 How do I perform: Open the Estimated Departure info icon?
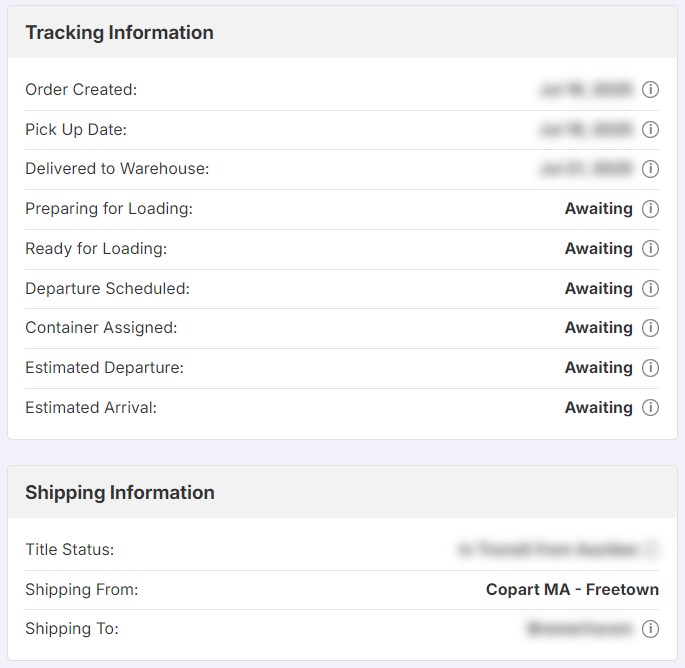[650, 368]
